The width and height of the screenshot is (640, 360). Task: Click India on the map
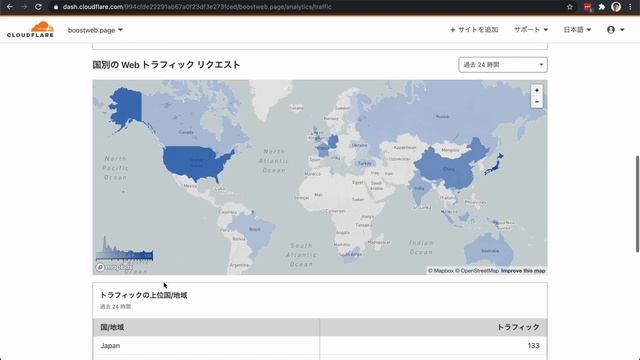419,189
